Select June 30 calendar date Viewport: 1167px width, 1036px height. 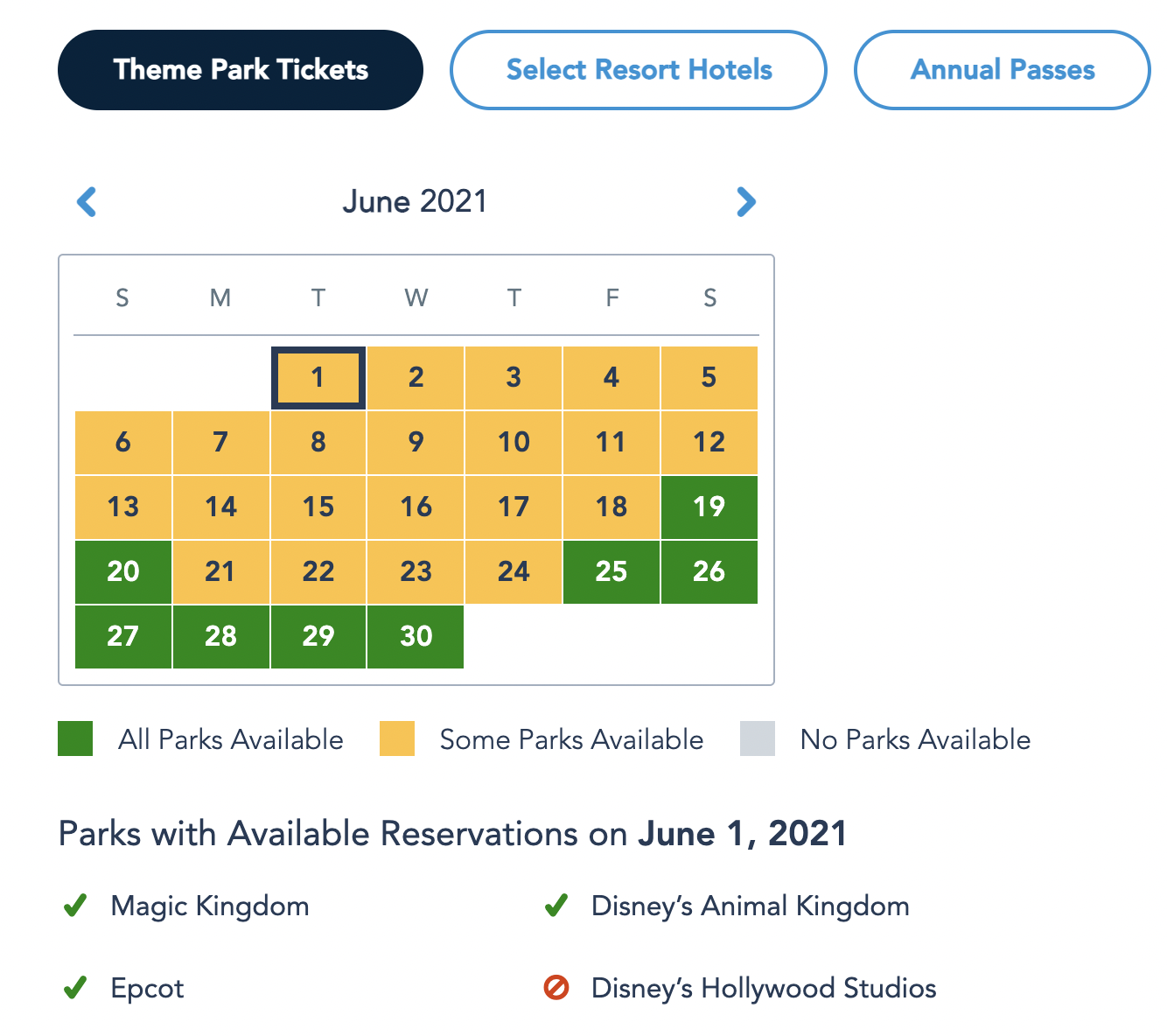coord(416,636)
